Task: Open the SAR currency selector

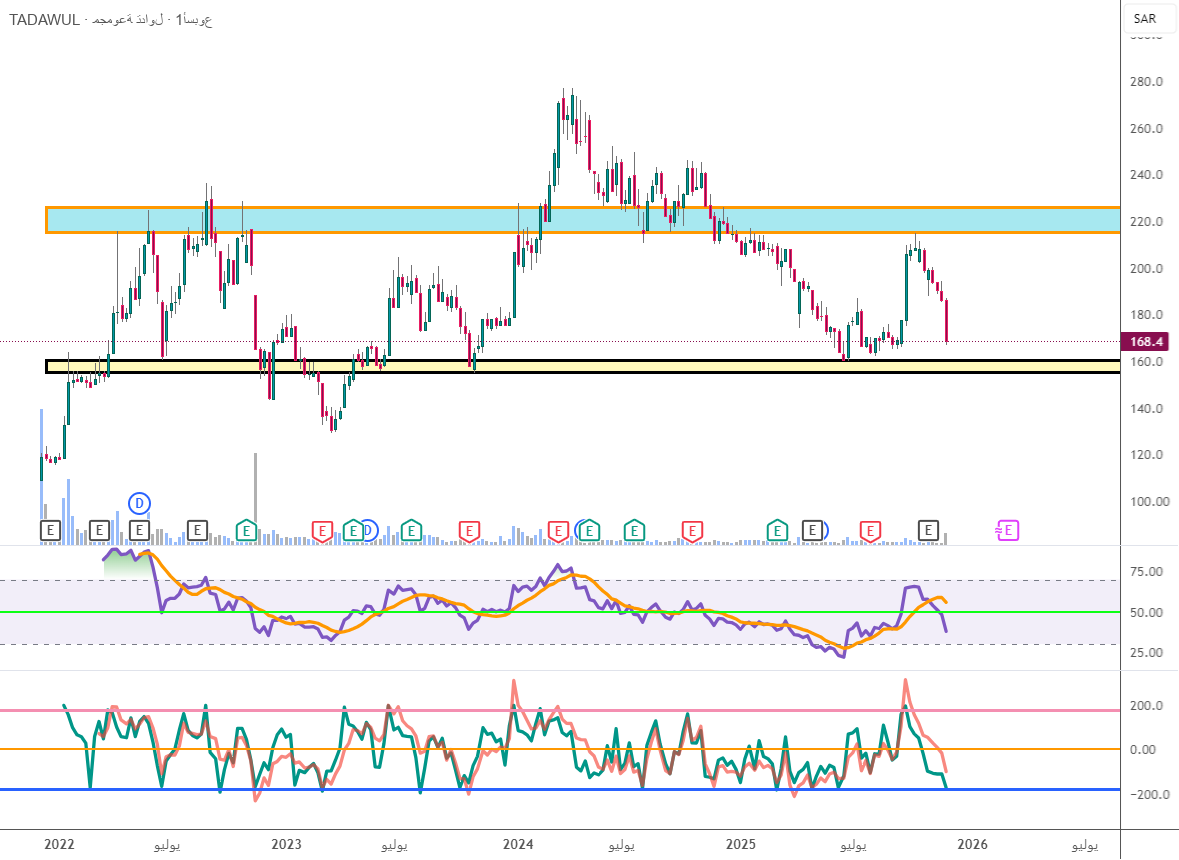Action: (1144, 18)
